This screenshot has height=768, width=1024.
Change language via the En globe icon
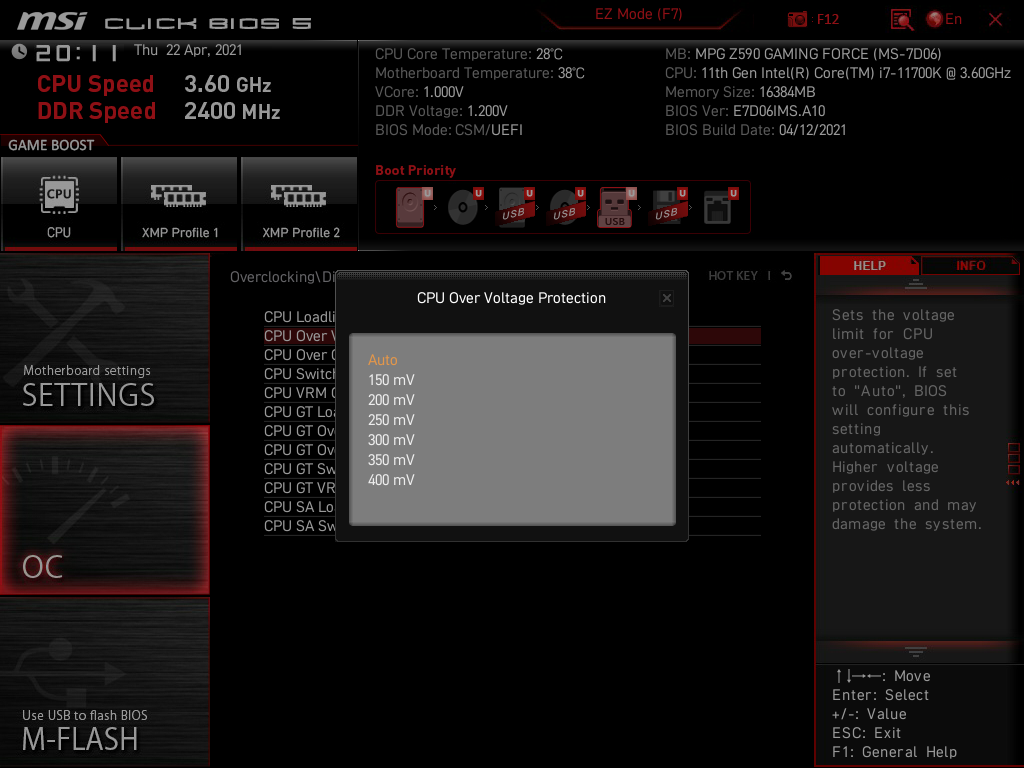tap(944, 19)
